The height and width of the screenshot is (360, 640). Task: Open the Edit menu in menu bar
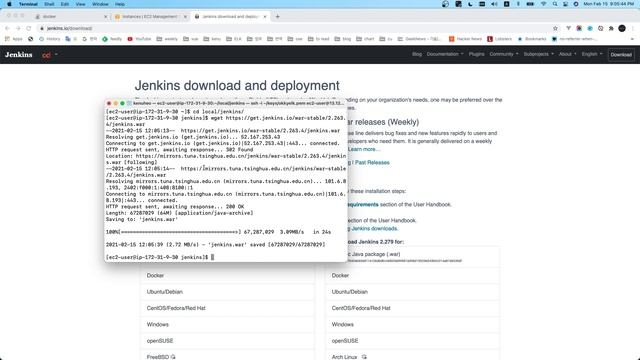pyautogui.click(x=65, y=4)
